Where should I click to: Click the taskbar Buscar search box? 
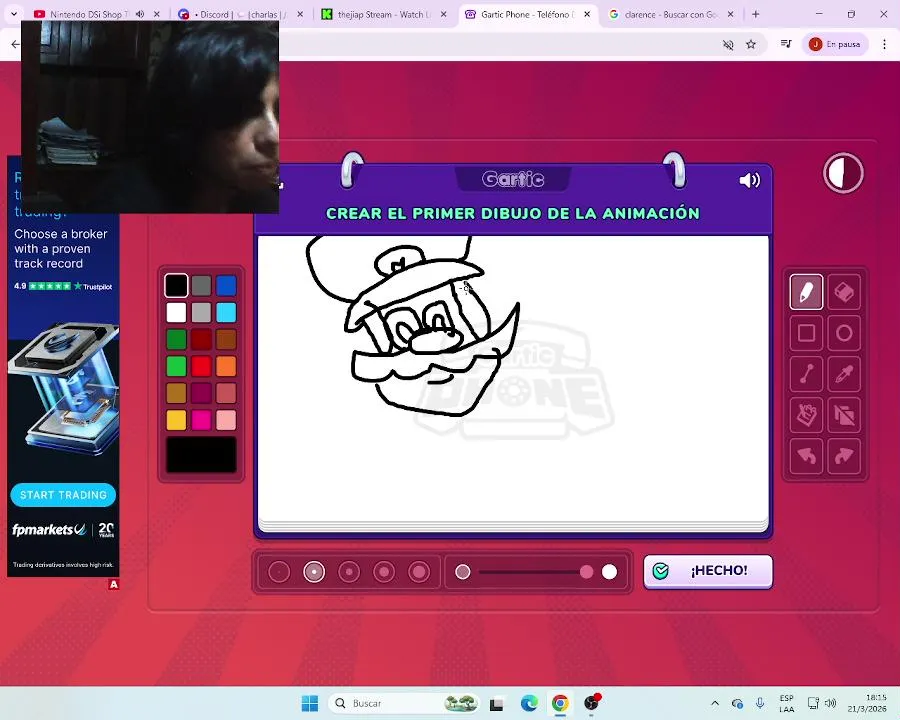click(404, 703)
